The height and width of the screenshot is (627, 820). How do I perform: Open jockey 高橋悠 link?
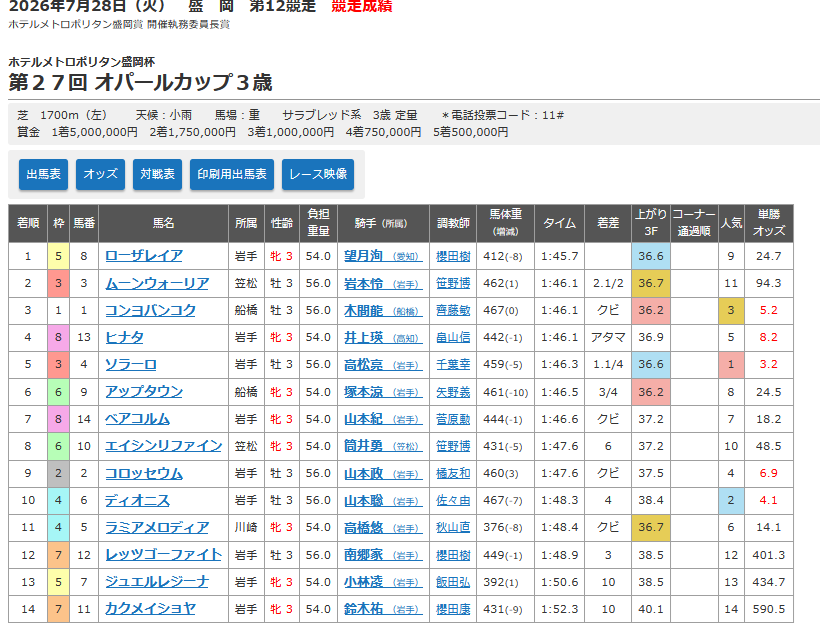point(383,528)
